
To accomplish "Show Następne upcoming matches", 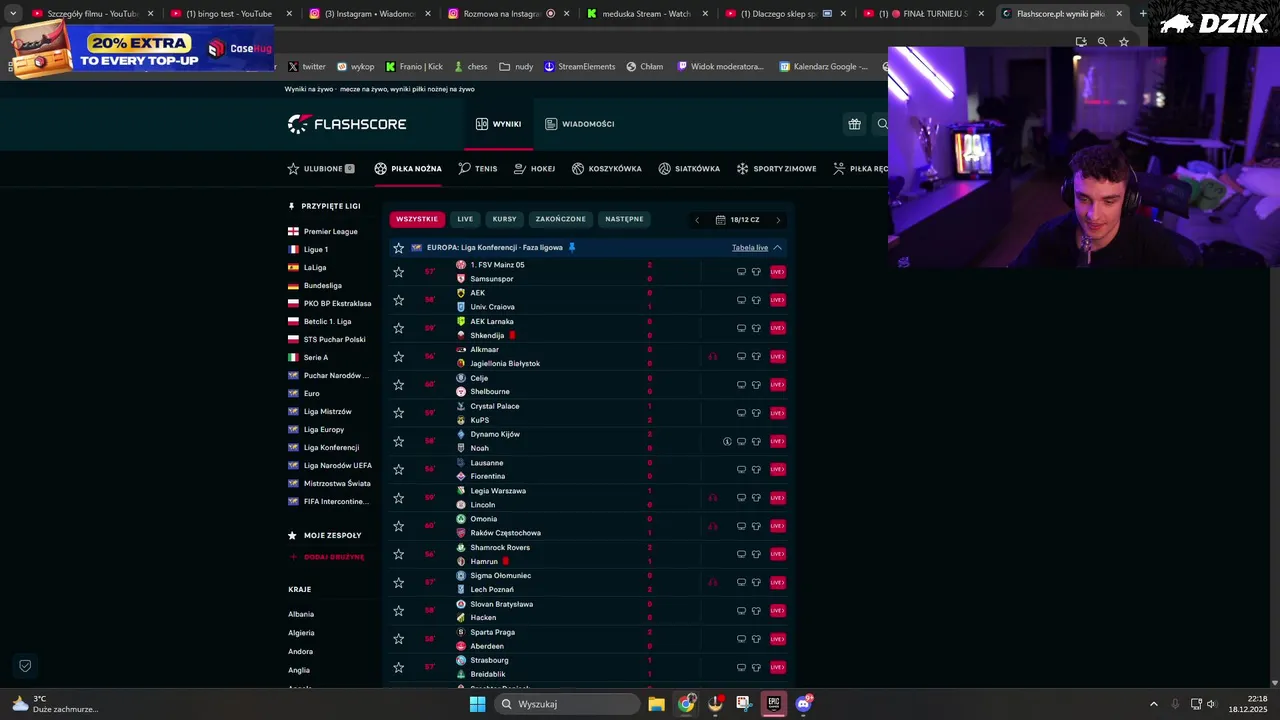I will coord(624,219).
